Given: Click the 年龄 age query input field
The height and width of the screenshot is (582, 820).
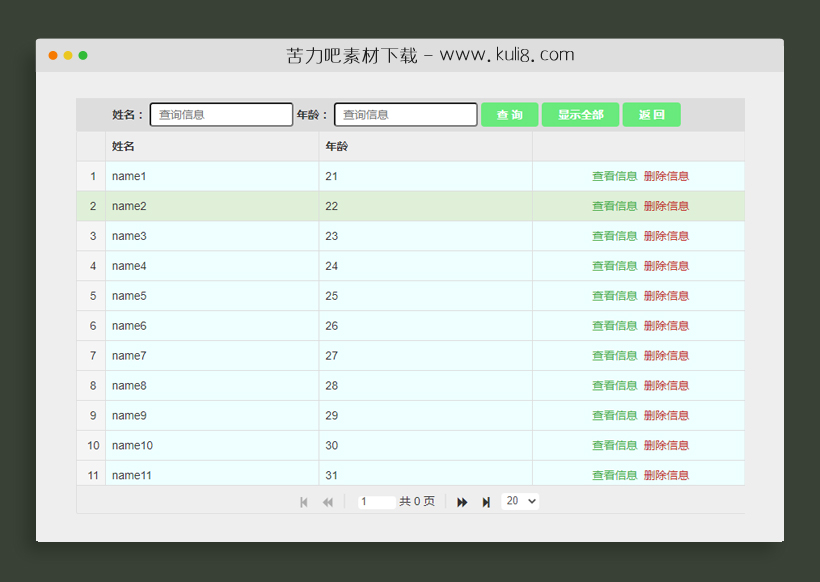Looking at the screenshot, I should (x=405, y=114).
